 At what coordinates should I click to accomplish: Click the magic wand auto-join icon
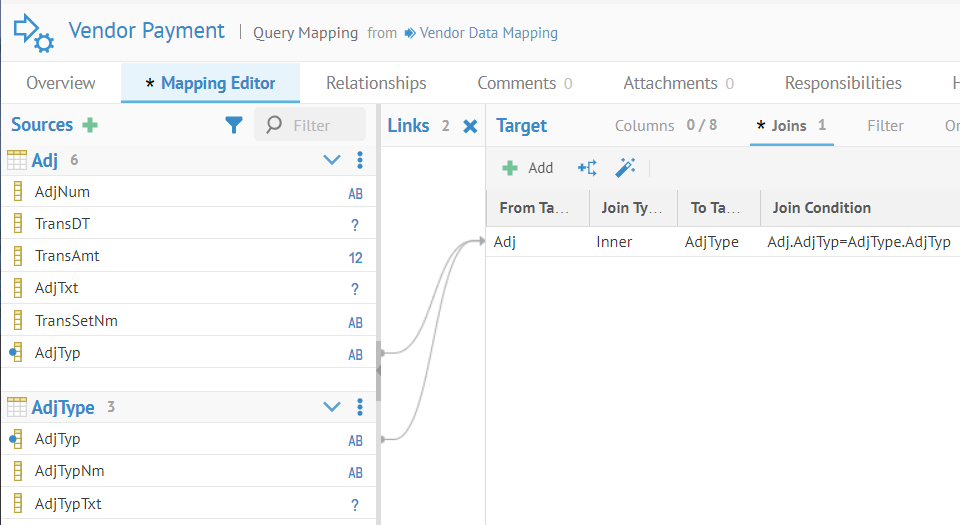tap(625, 168)
